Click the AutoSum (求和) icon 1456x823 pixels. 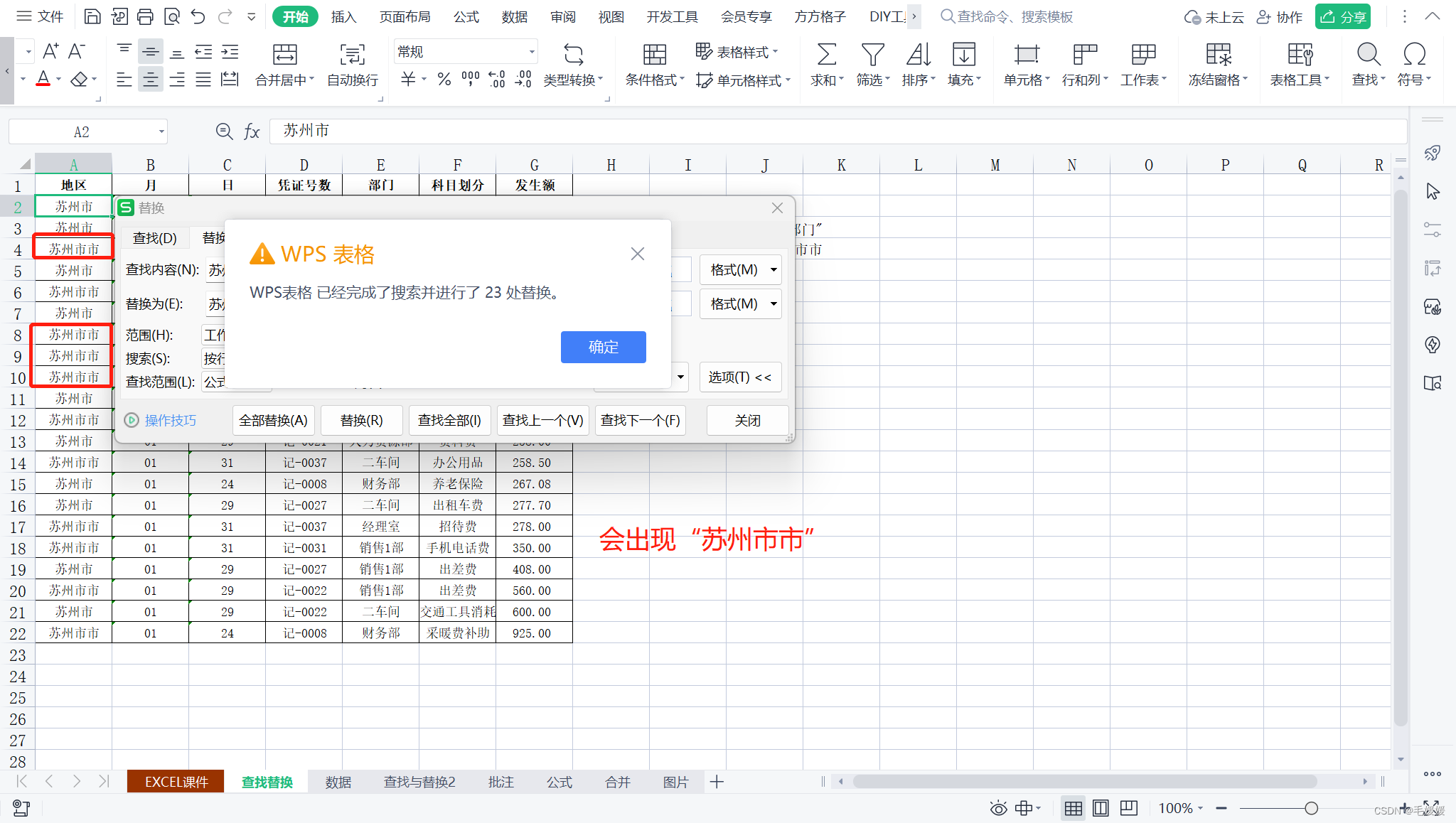click(x=826, y=55)
